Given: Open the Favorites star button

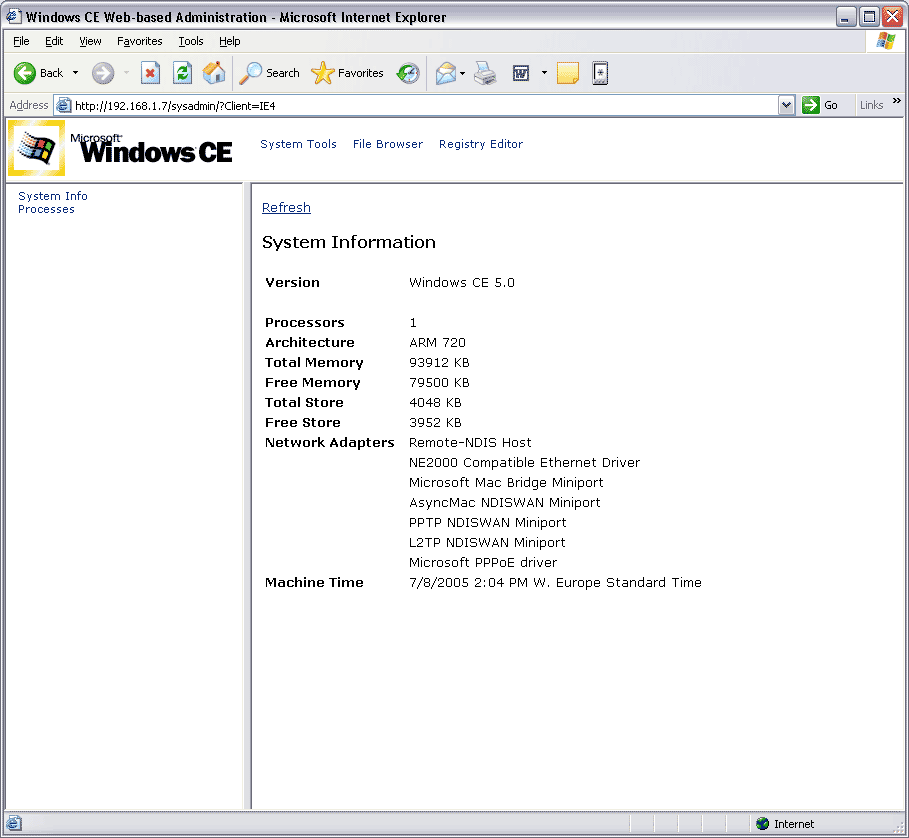Looking at the screenshot, I should 347,73.
